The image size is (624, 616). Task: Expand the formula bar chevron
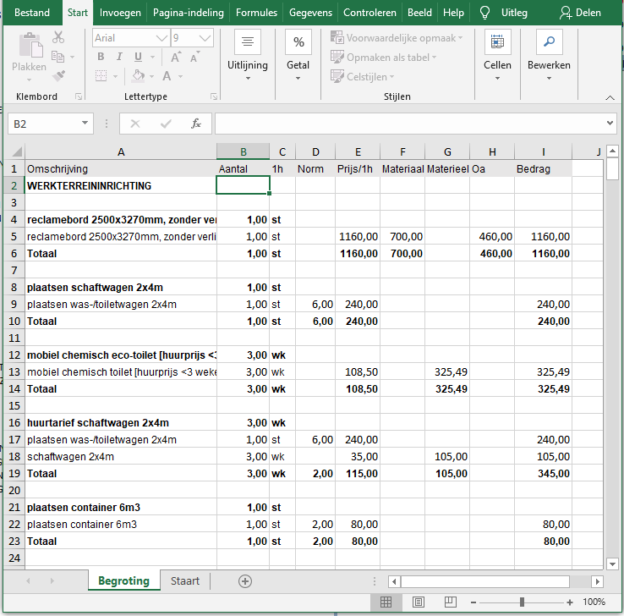(x=610, y=123)
